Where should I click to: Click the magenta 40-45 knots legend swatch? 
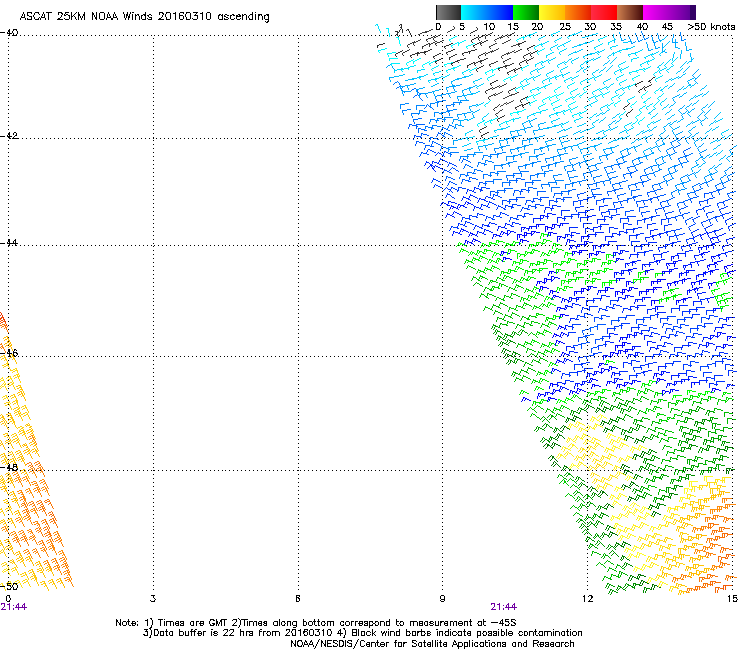tap(656, 12)
